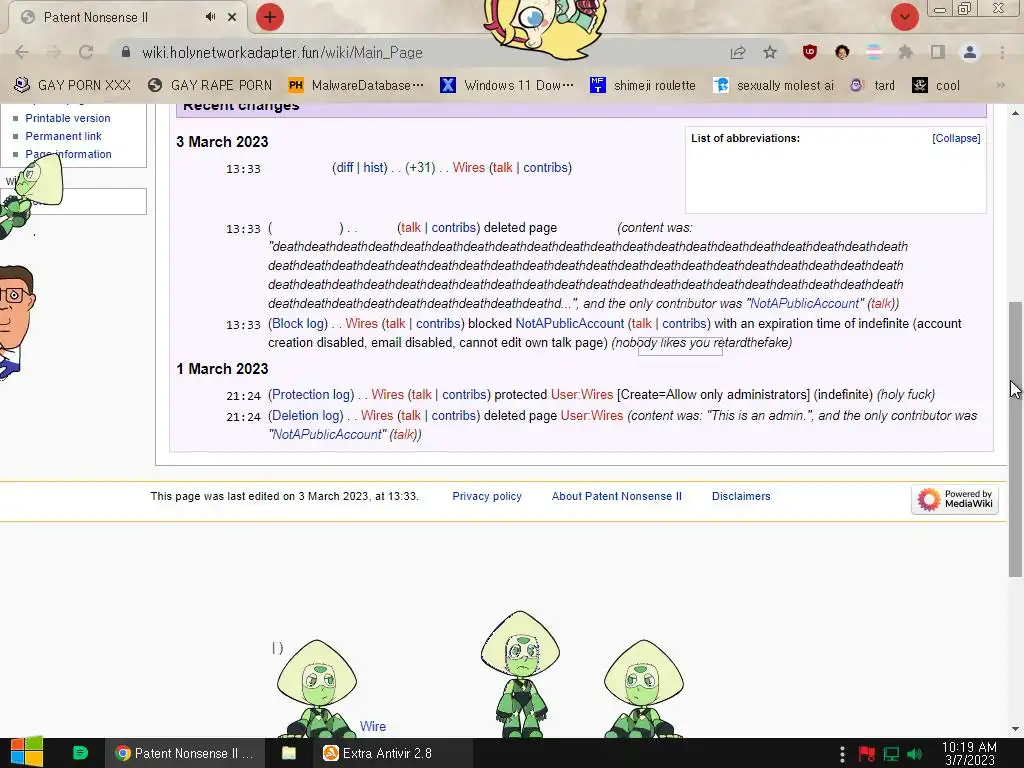Open User:Wires in Protection log entry

pos(582,394)
